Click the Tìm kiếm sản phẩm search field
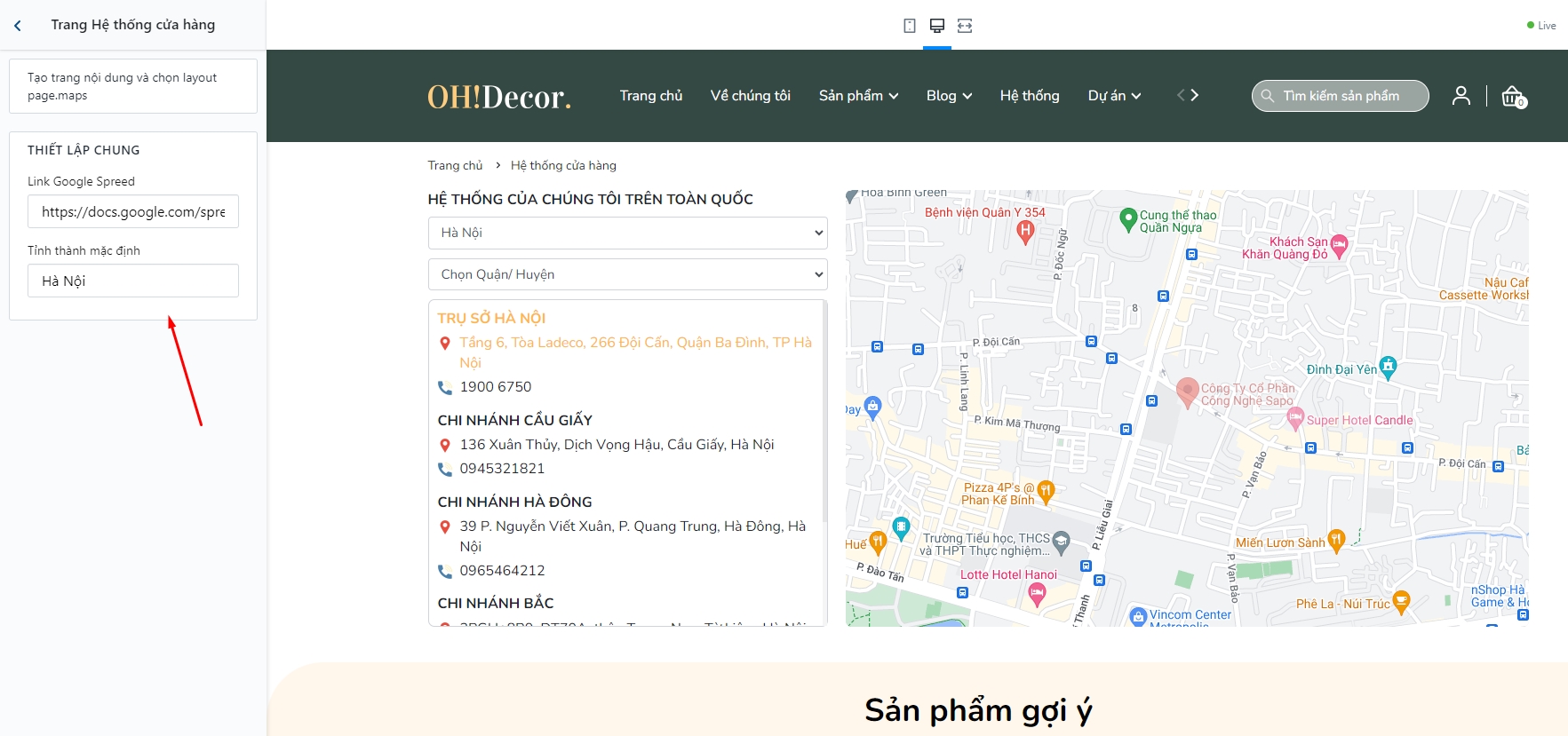 click(1341, 96)
